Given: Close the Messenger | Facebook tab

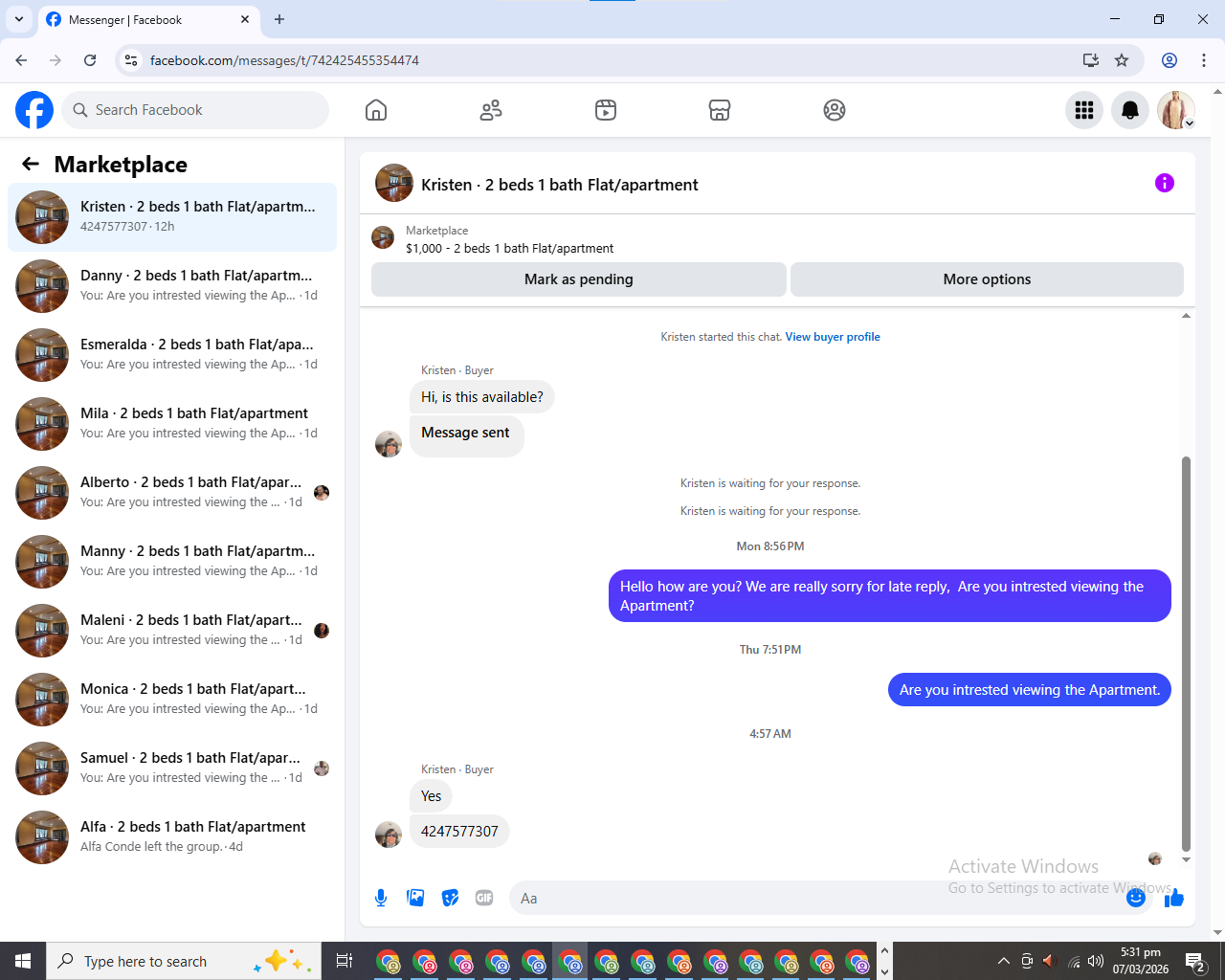Looking at the screenshot, I should (245, 19).
